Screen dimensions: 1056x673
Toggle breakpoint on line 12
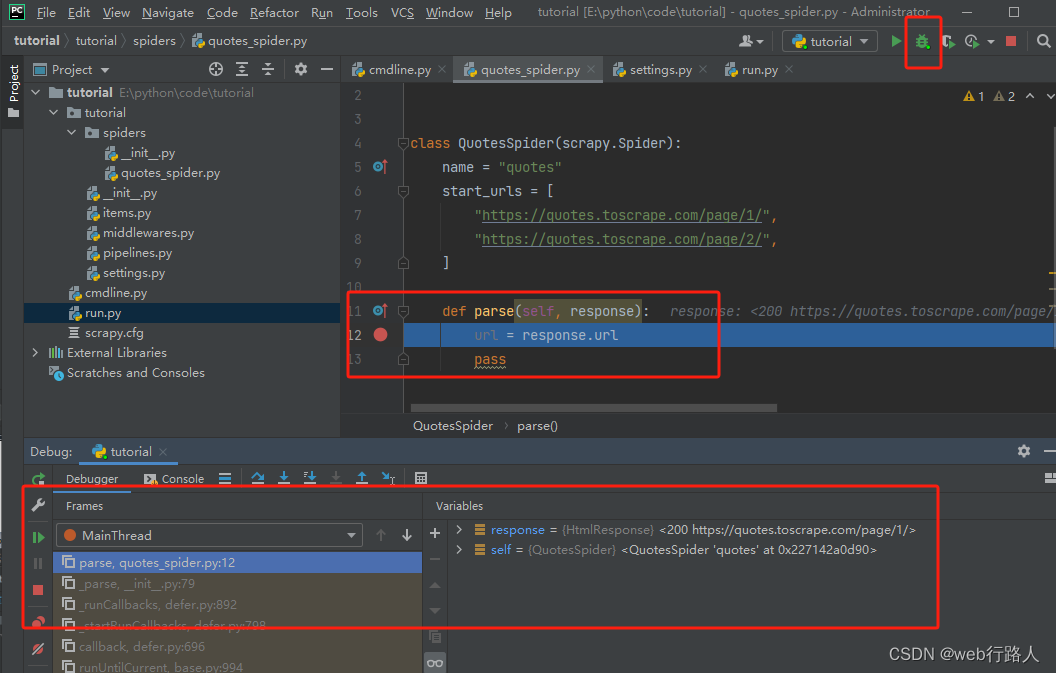381,335
